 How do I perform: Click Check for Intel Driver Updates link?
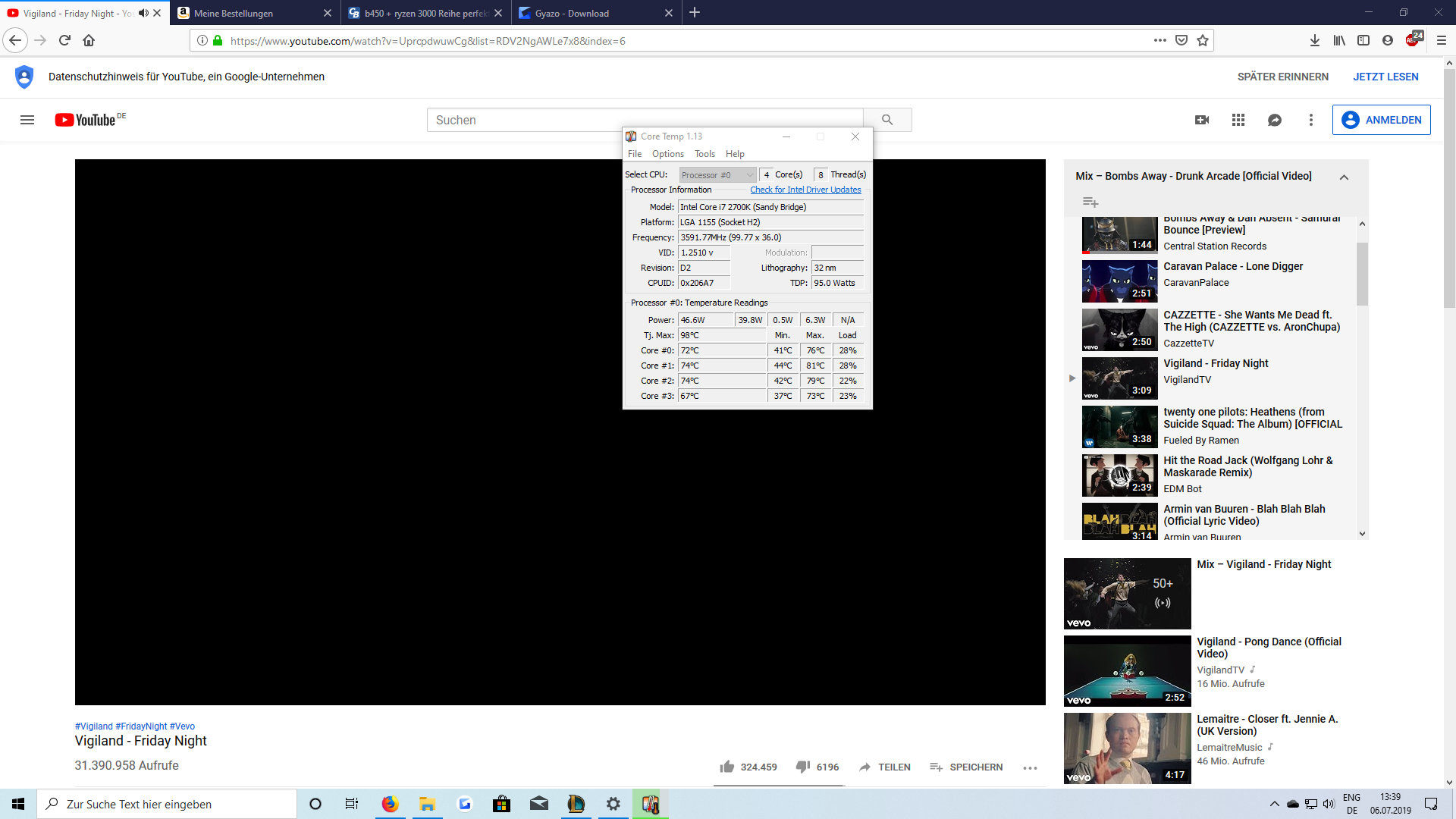click(x=805, y=190)
